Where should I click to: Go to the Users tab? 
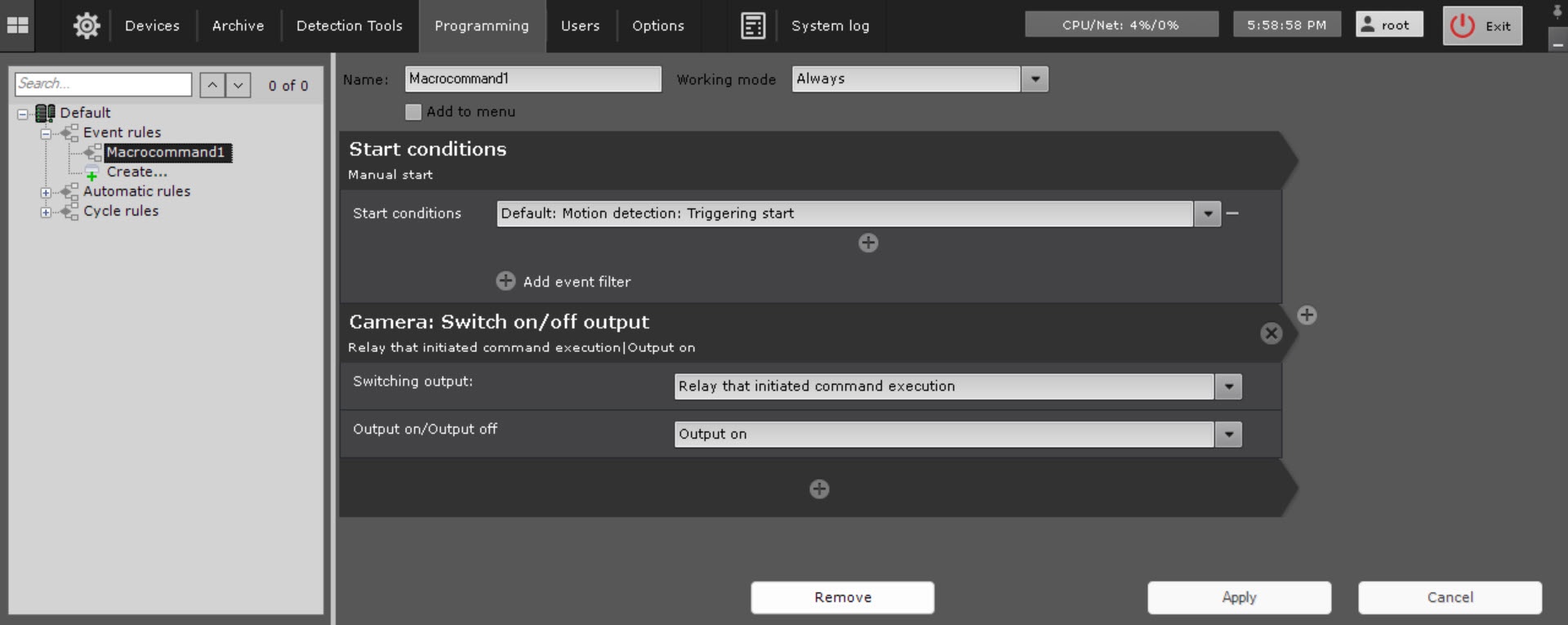581,25
